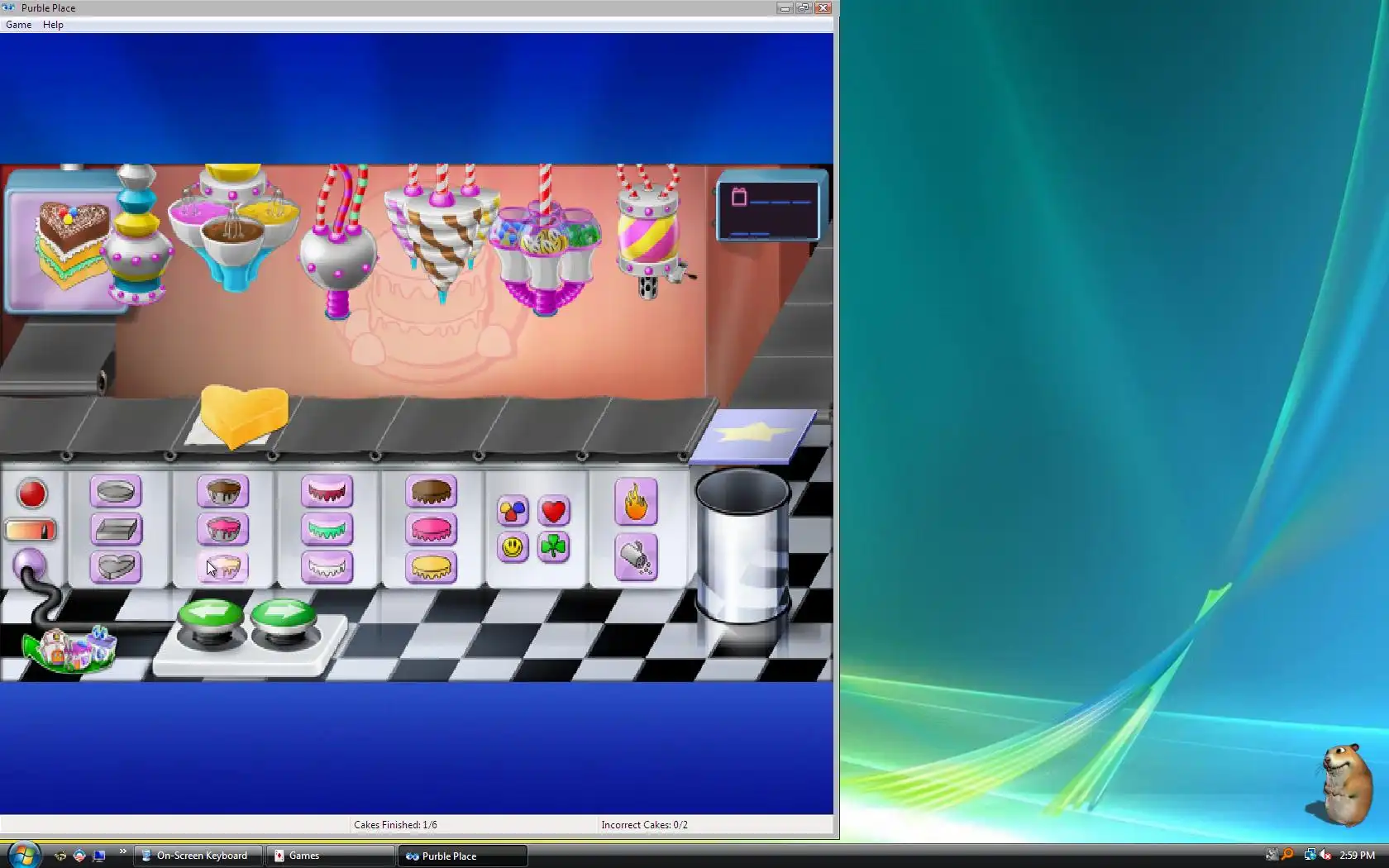
Task: Click the Cakes Finished 1/6 status text
Action: pyautogui.click(x=395, y=825)
